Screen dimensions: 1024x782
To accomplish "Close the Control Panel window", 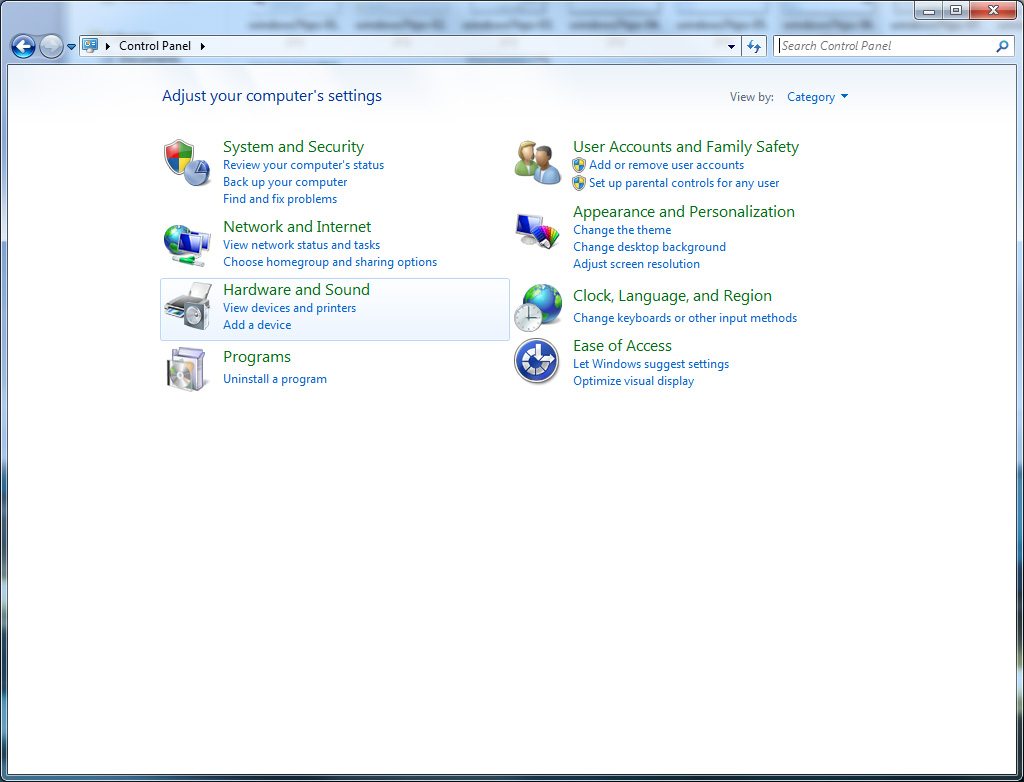I will (x=993, y=10).
